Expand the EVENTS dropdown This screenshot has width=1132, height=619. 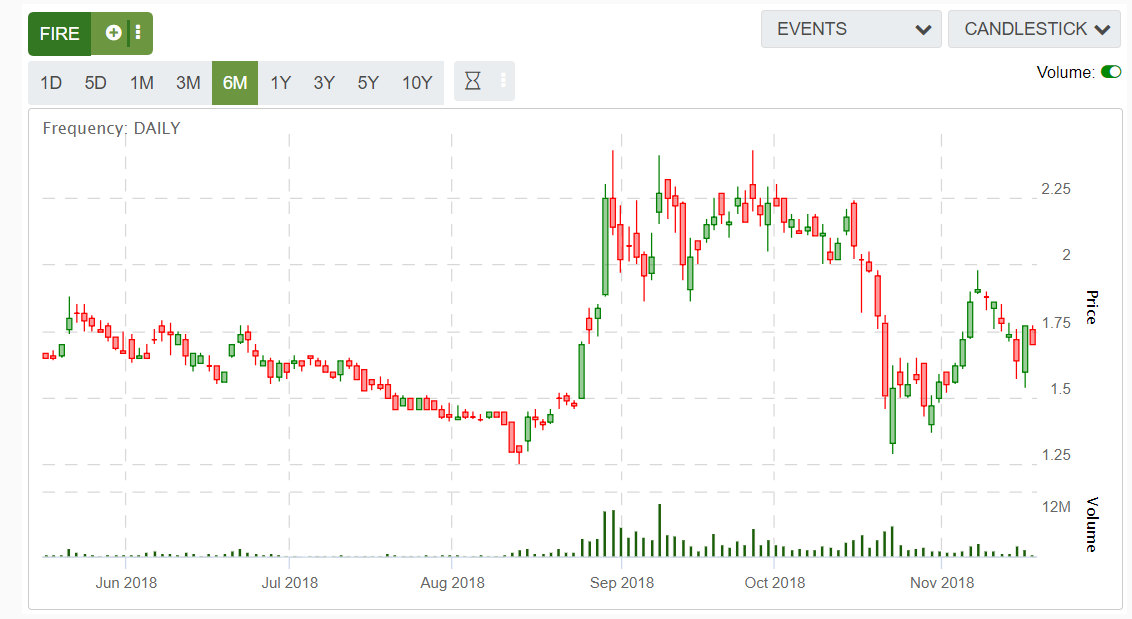(x=851, y=30)
